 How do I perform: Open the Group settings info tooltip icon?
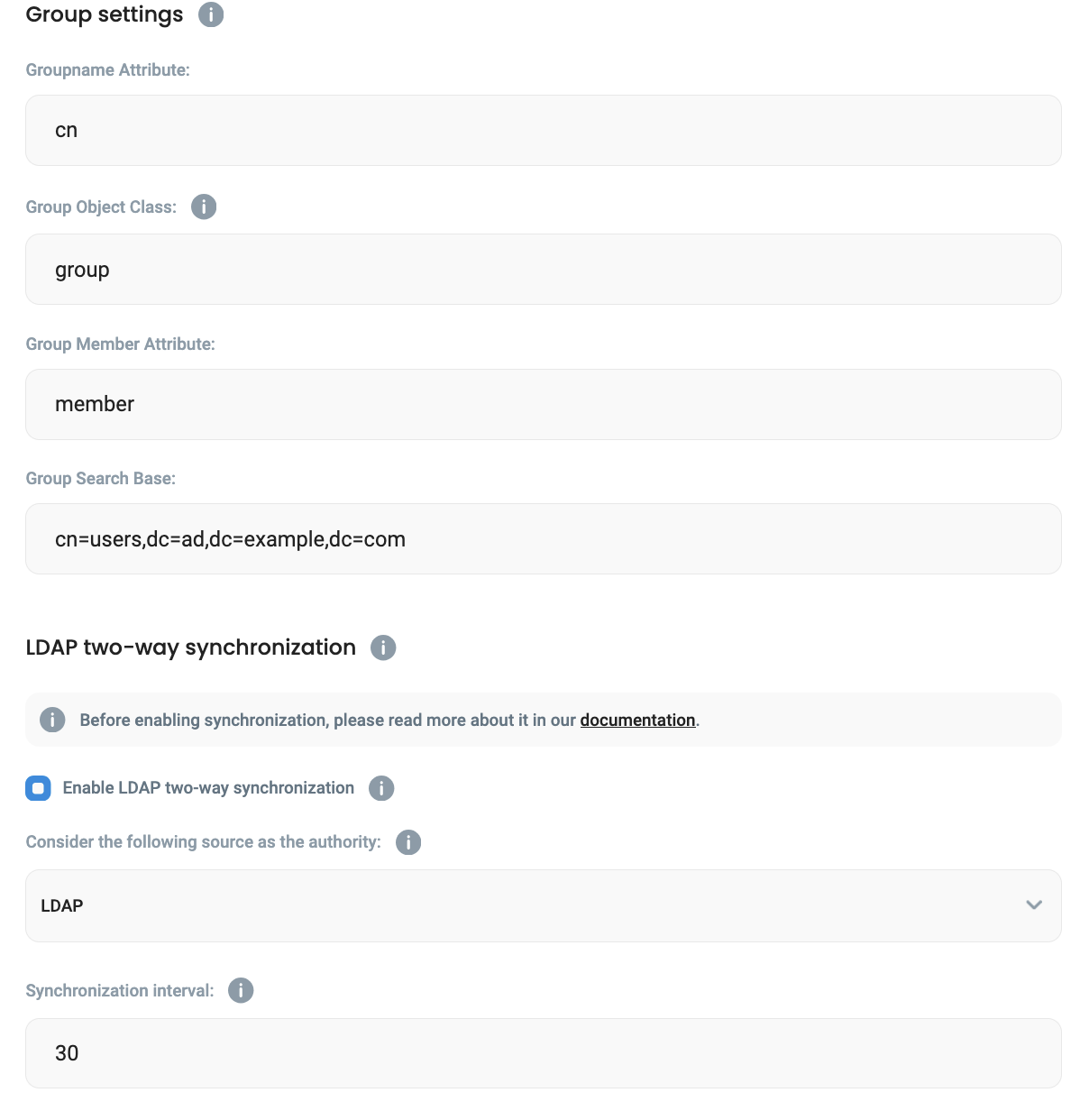210,14
